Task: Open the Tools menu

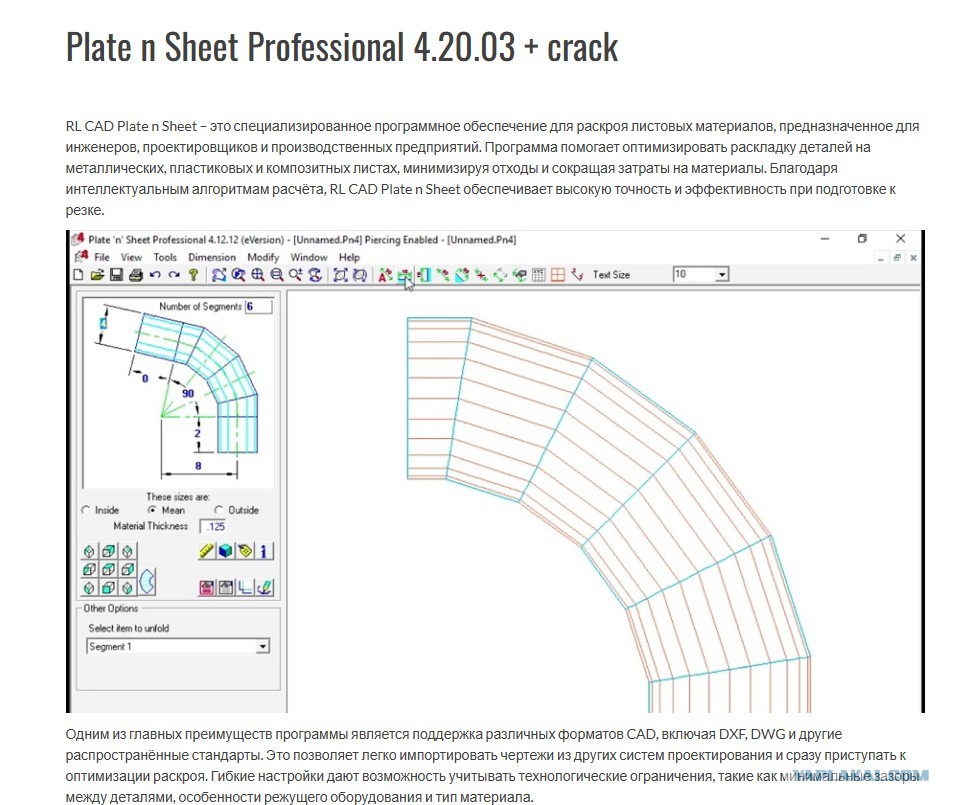Action: point(164,258)
